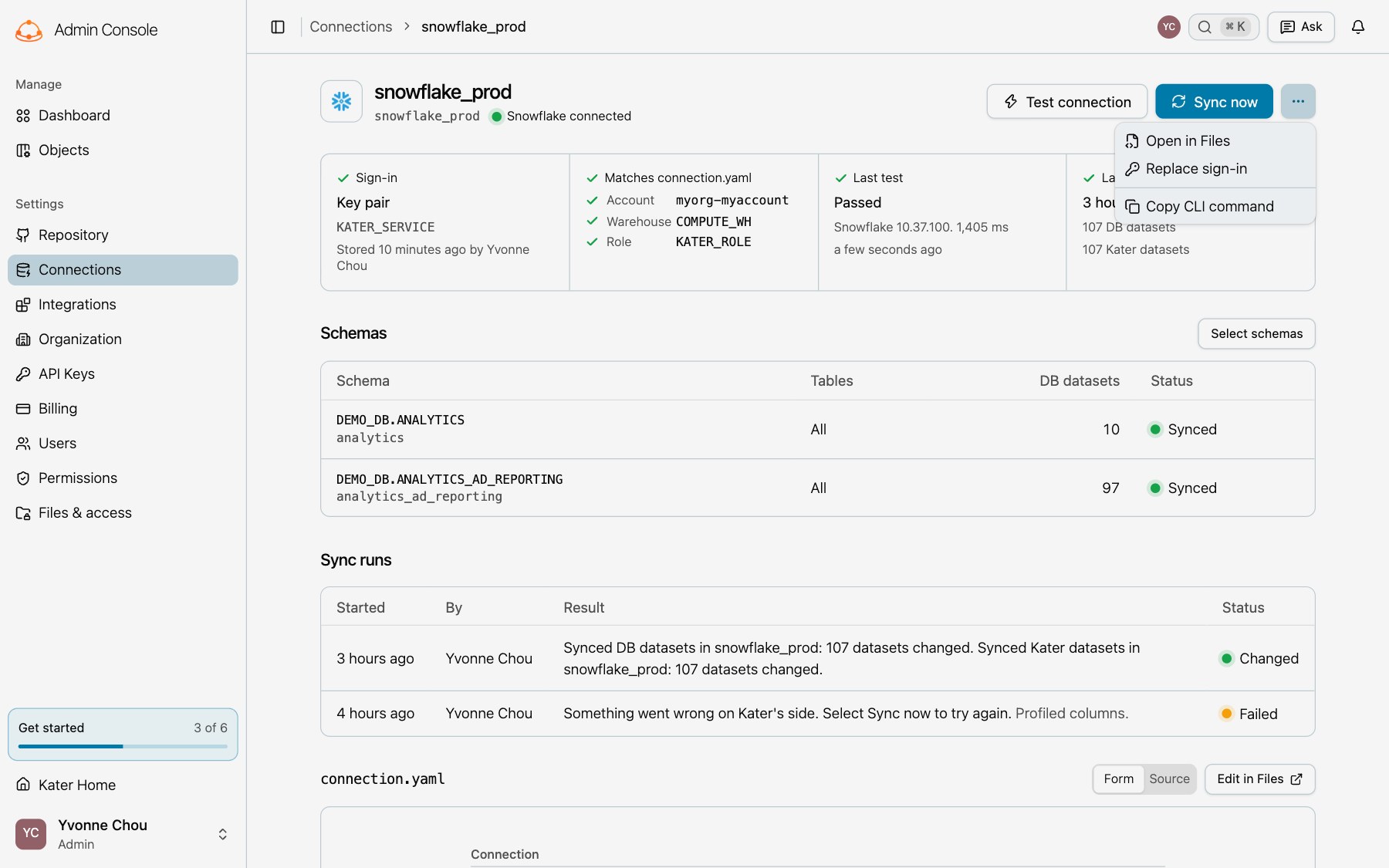Open the notifications bell
Screen dimensions: 1389x868
click(x=1358, y=27)
